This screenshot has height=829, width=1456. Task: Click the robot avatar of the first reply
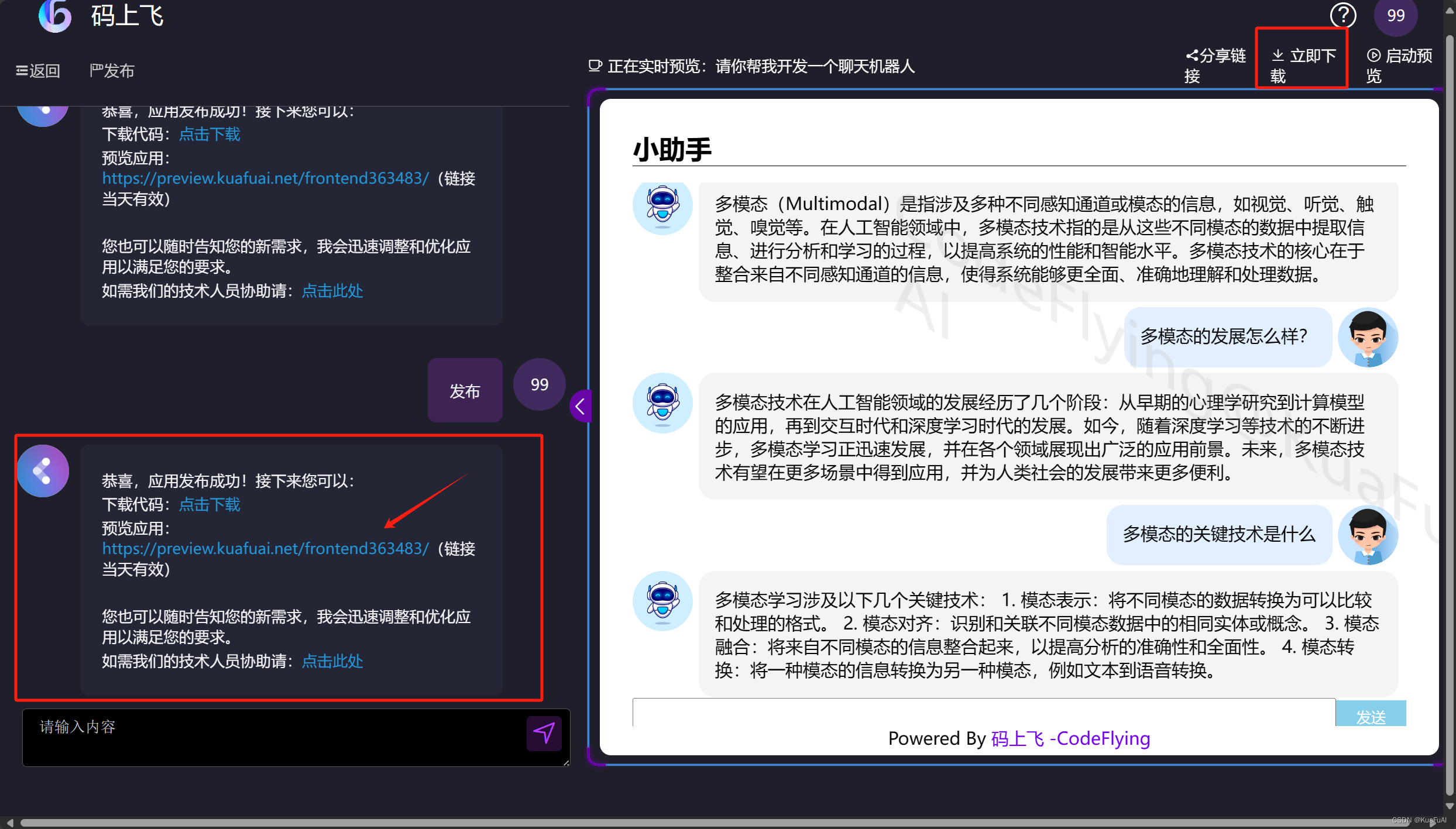pyautogui.click(x=662, y=205)
